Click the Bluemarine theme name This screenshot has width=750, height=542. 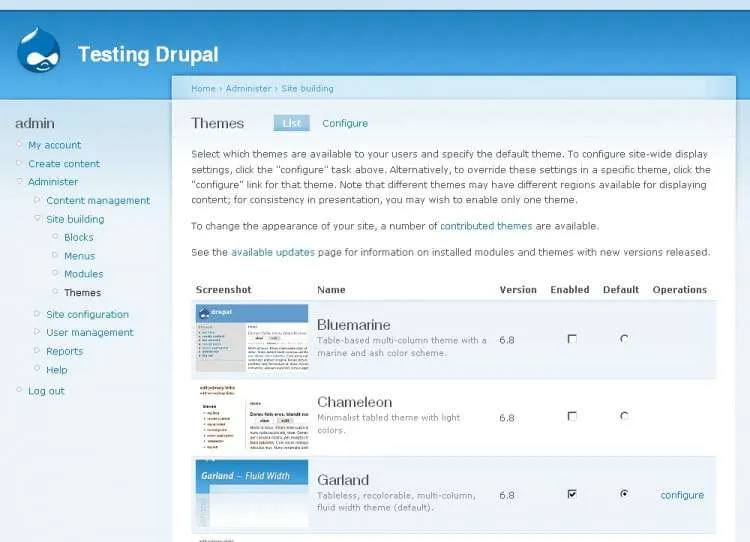click(353, 325)
